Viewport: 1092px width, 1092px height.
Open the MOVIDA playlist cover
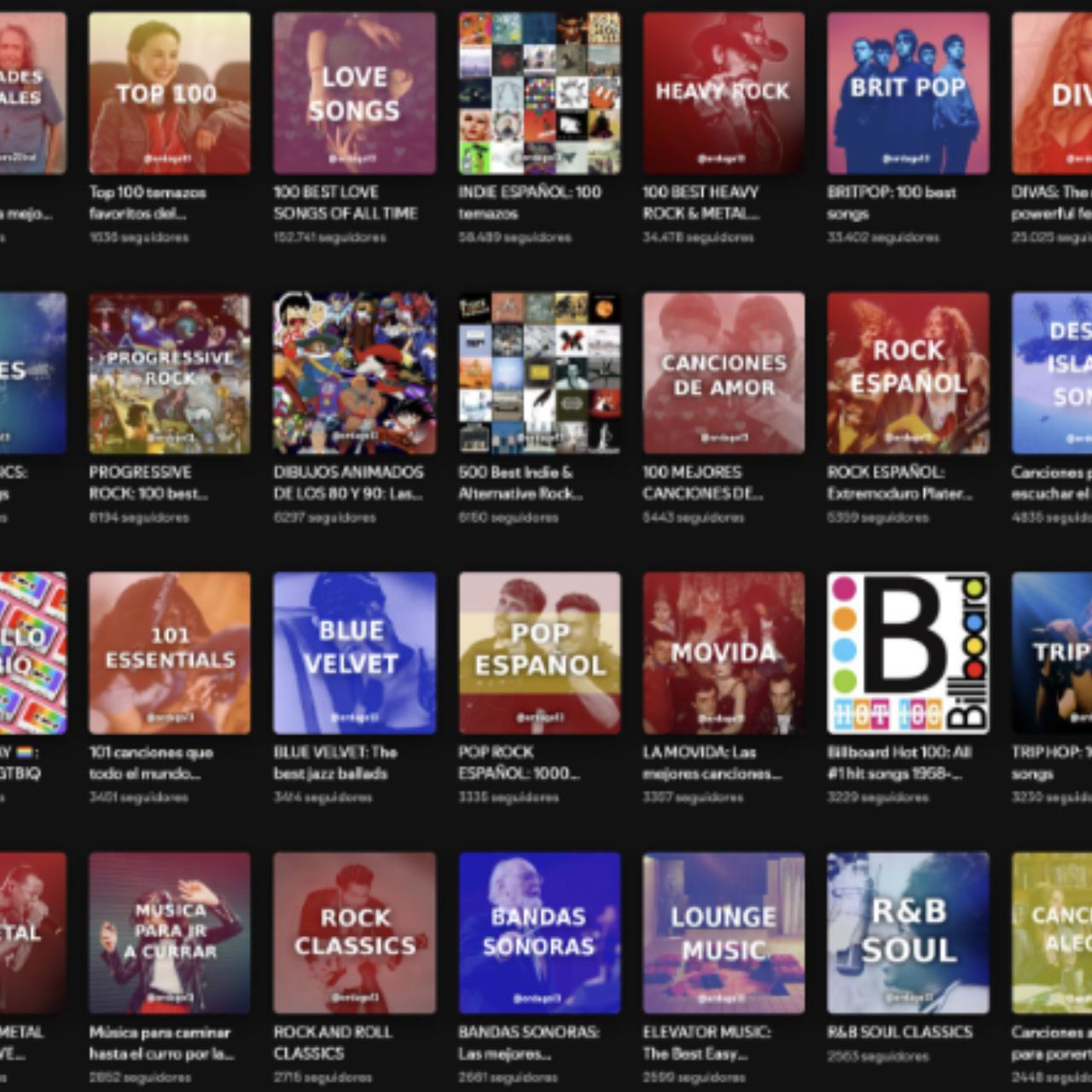tap(723, 653)
